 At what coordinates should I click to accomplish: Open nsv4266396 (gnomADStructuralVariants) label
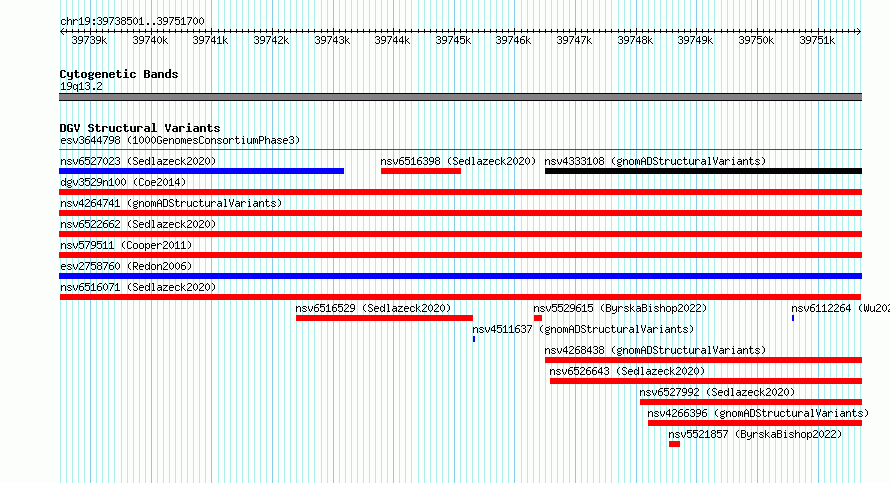[x=758, y=413]
